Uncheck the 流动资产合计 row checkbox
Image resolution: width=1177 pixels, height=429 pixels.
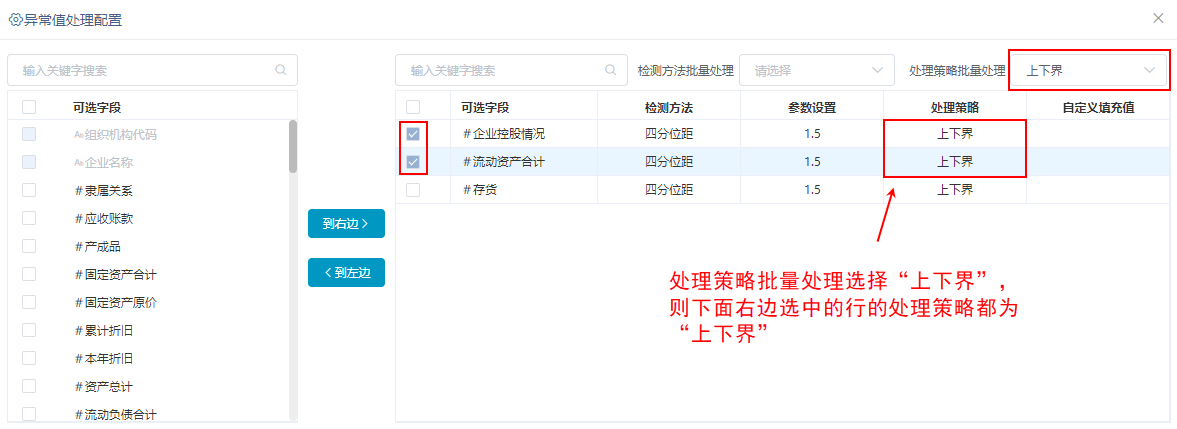point(413,162)
